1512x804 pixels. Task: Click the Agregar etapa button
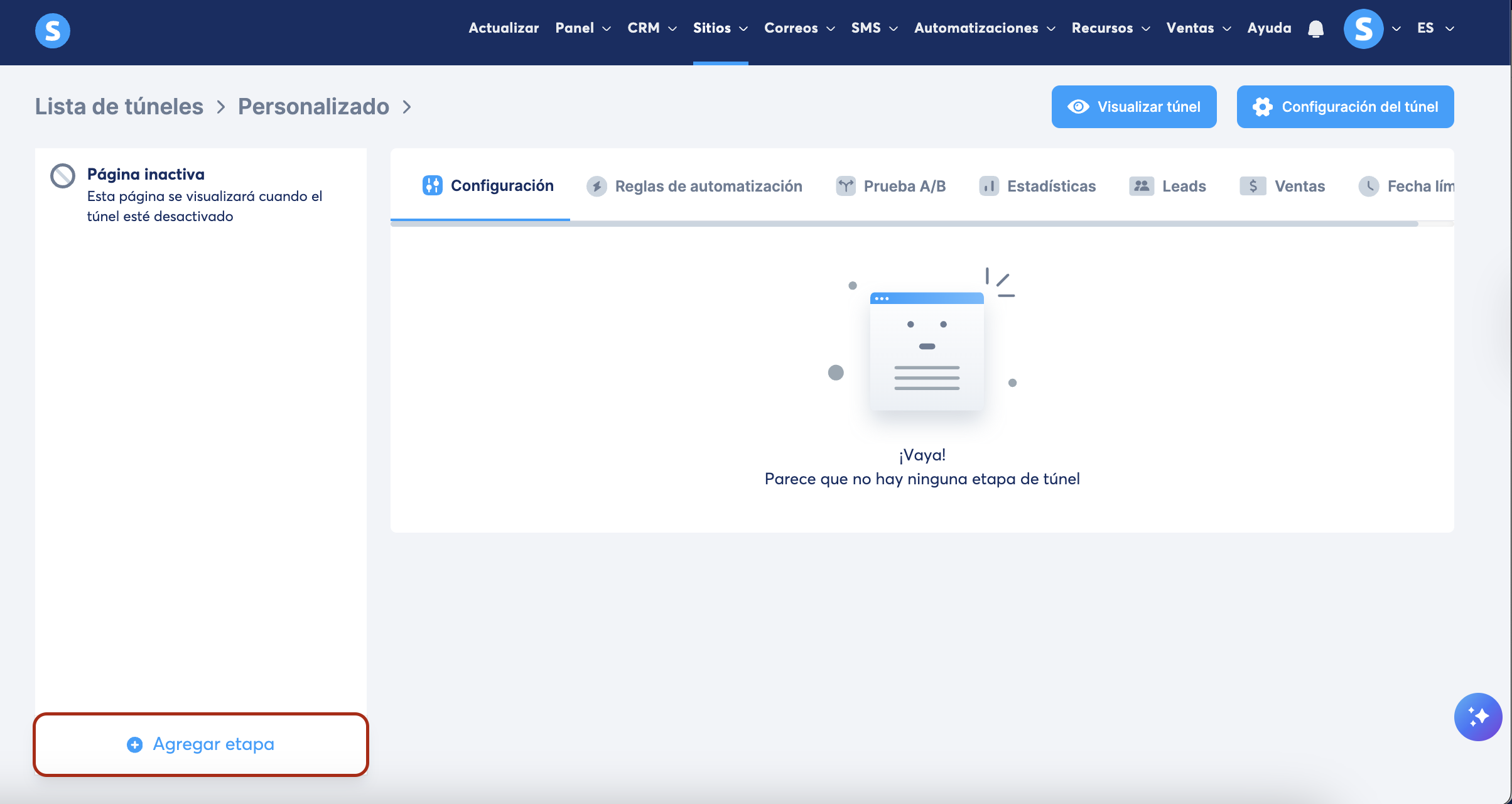click(201, 744)
